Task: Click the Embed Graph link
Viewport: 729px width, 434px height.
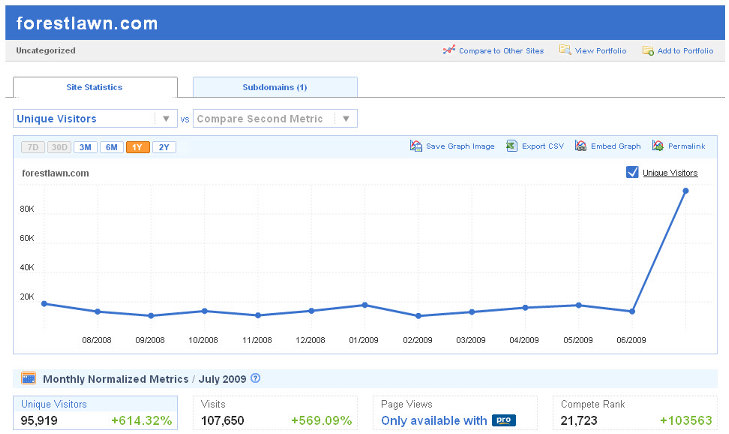Action: [616, 146]
